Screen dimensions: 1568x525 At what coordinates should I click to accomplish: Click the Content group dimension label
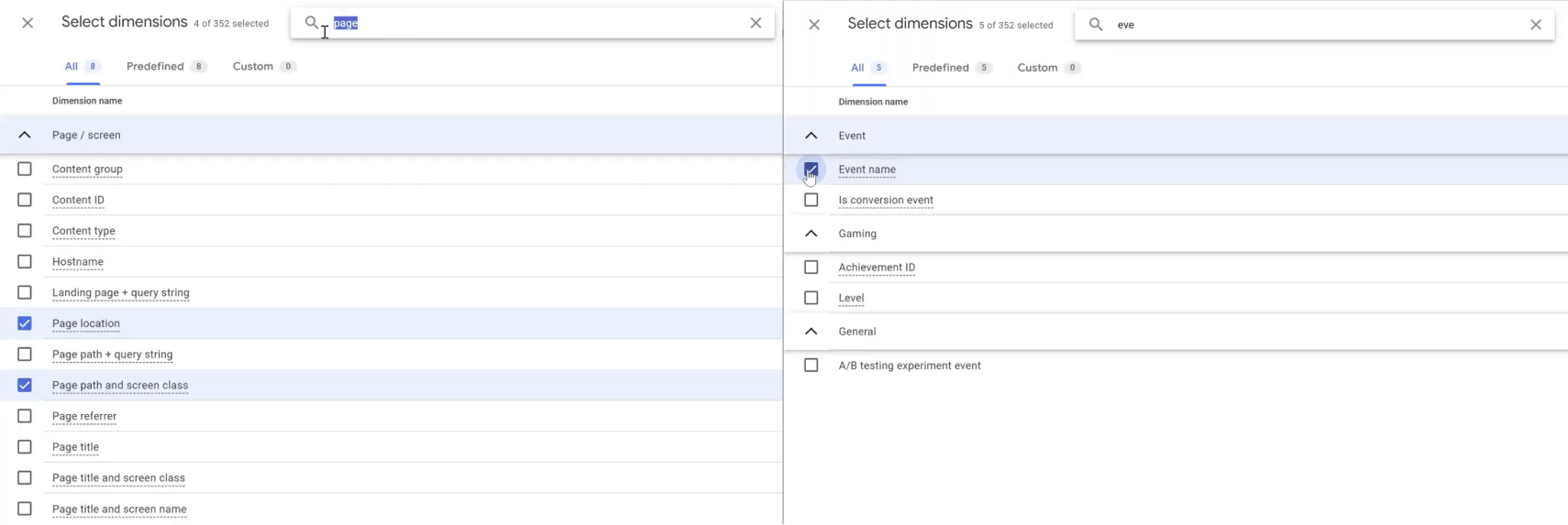tap(87, 169)
